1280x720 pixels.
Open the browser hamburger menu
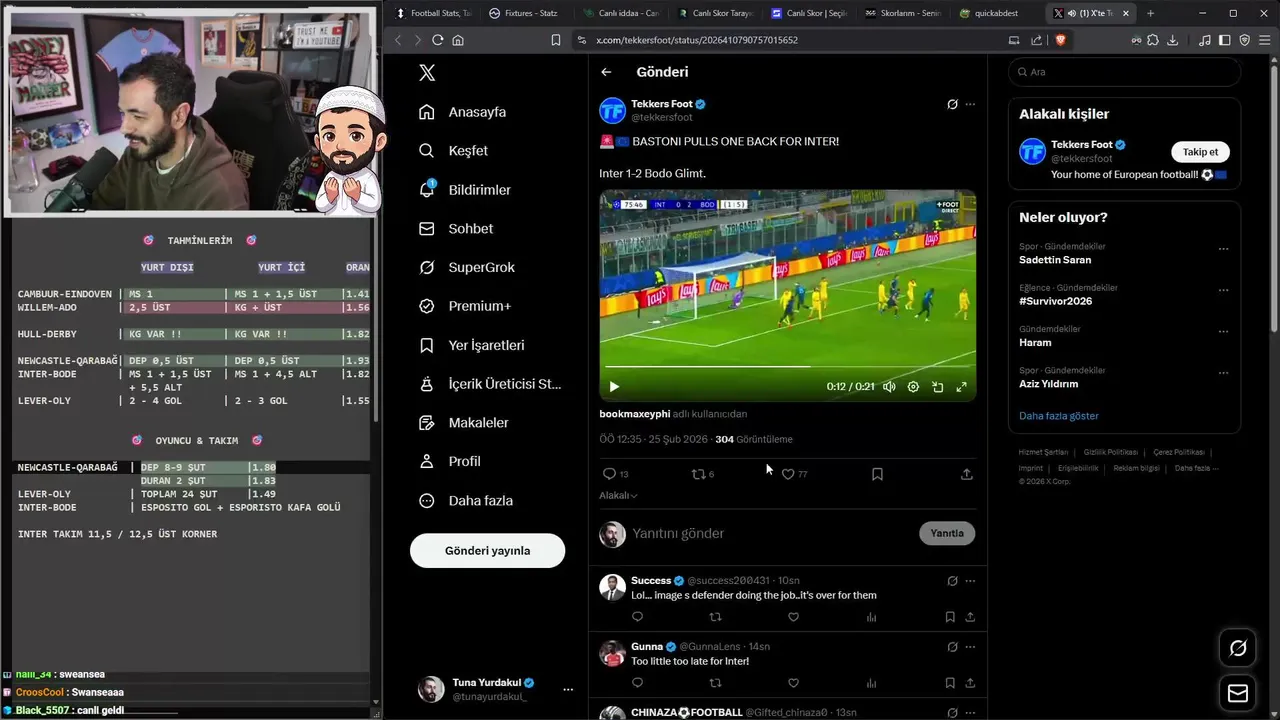(x=1264, y=40)
